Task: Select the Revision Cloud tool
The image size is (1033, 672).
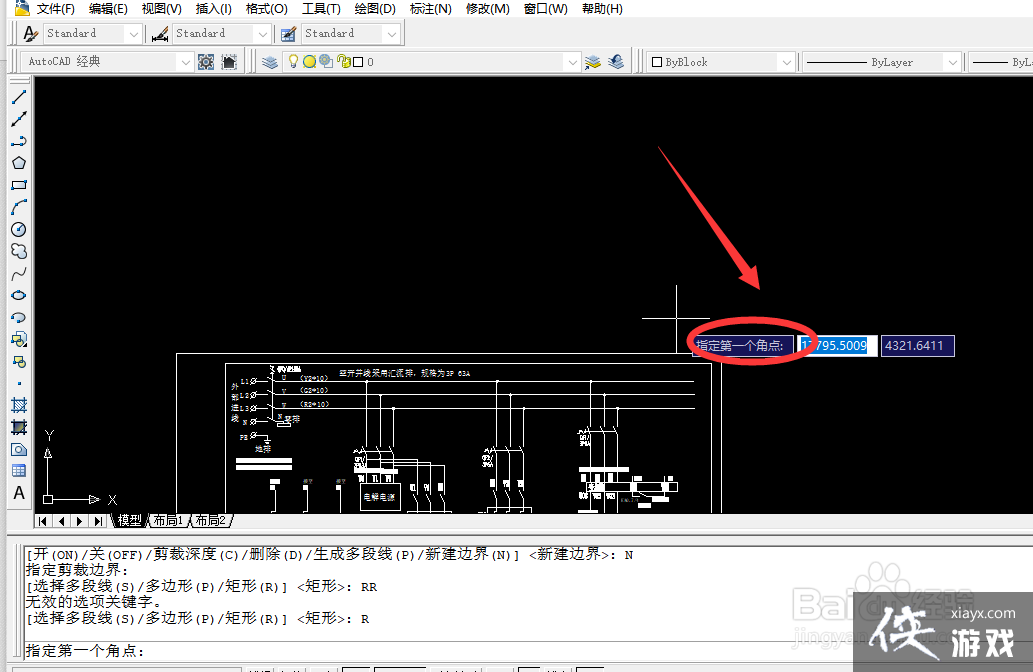Action: [18, 250]
